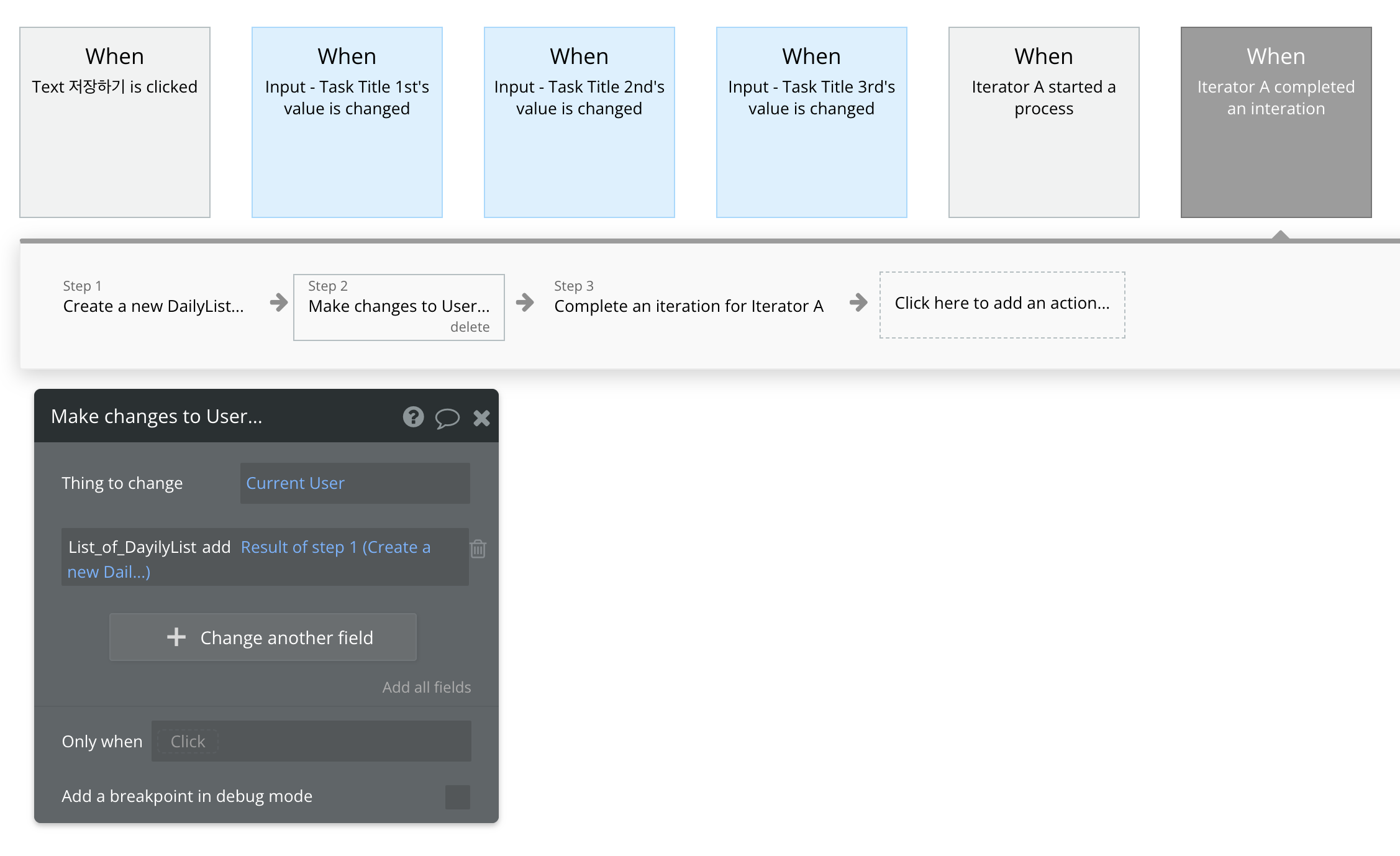The image size is (1400, 856).
Task: Click arrow between Step 1 and Step 2
Action: [x=279, y=303]
